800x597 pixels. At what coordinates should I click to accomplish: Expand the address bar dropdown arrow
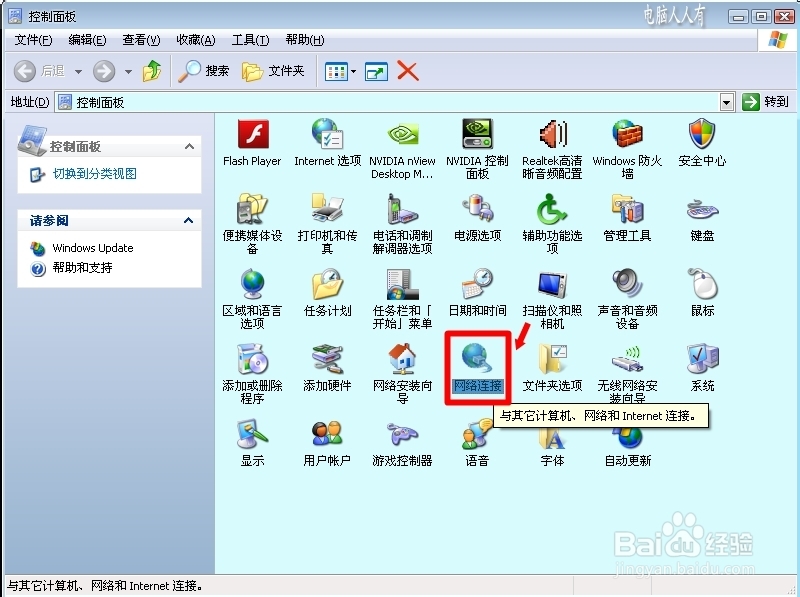point(727,103)
